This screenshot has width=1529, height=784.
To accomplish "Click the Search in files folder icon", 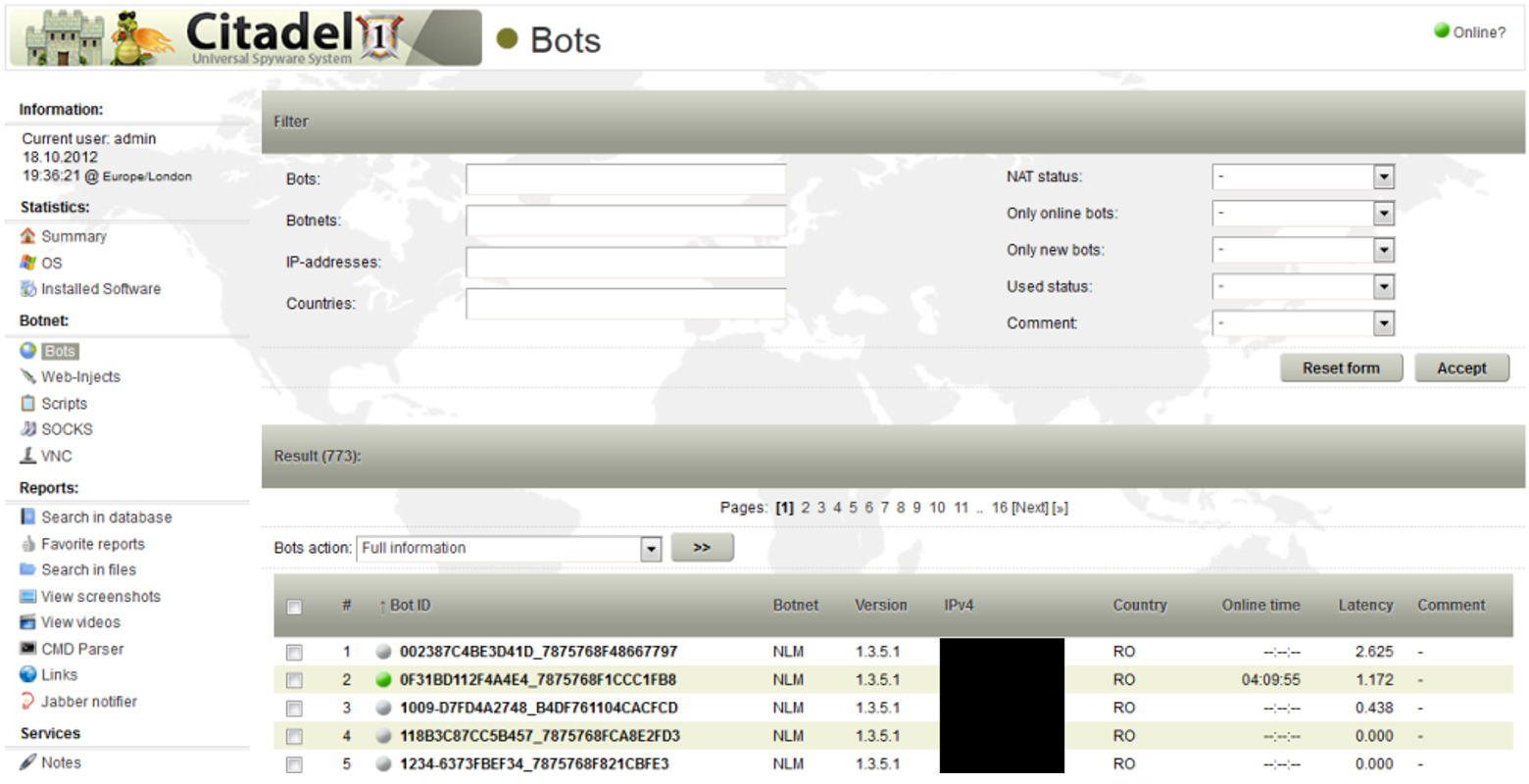I will coord(27,569).
